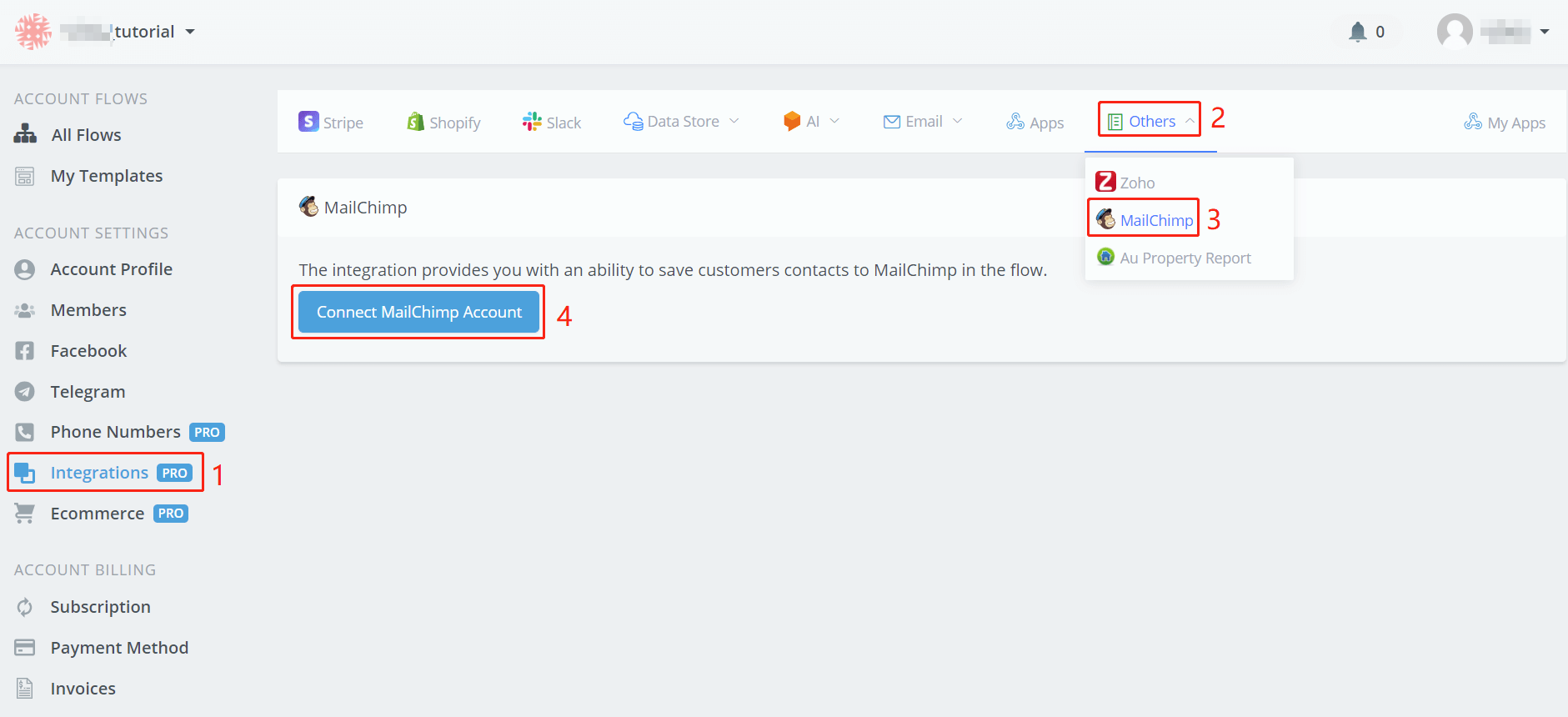Click the Others tab icon
The width and height of the screenshot is (1568, 717).
1115,122
